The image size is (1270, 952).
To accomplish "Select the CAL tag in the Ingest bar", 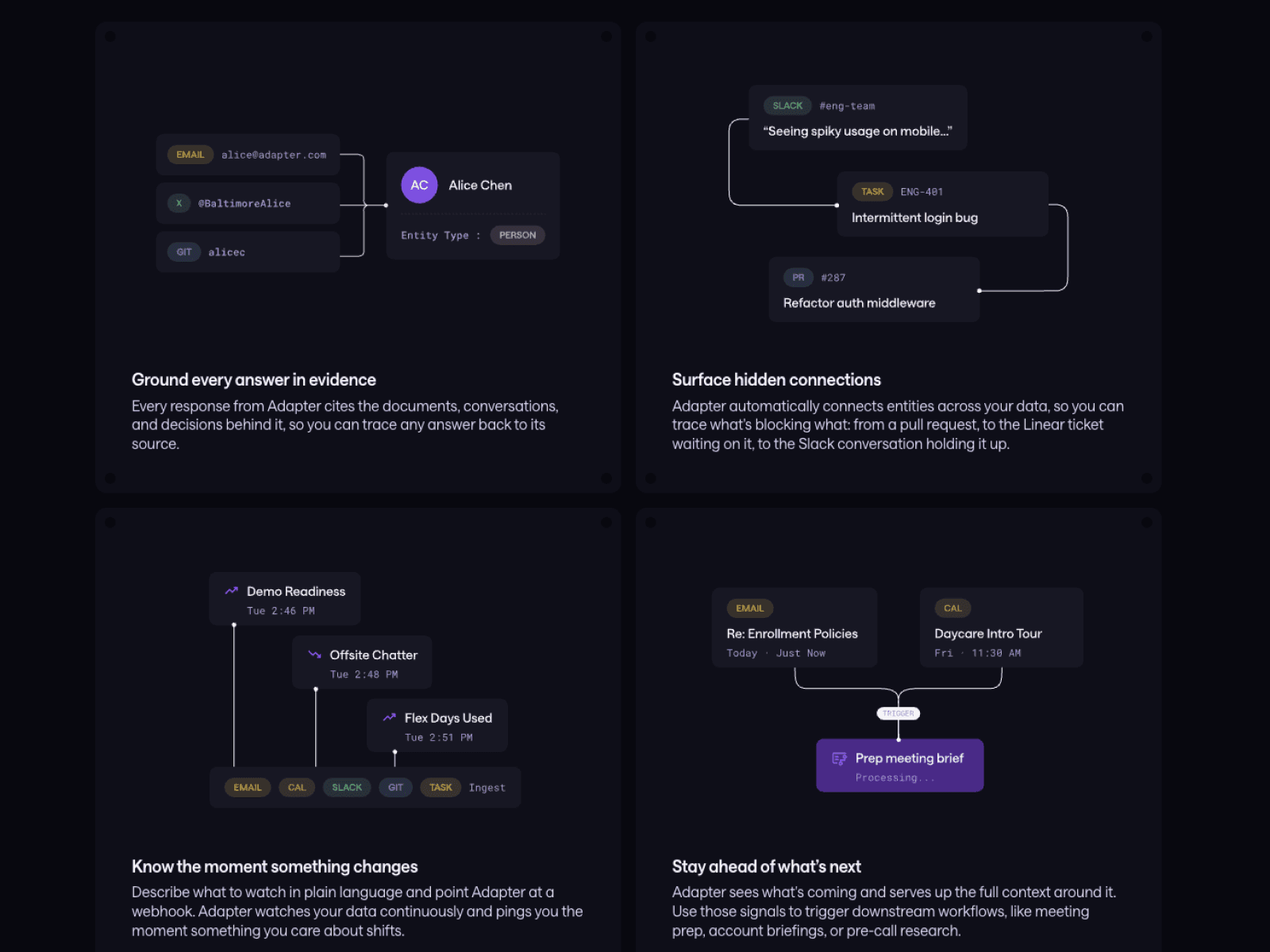I will [x=297, y=787].
